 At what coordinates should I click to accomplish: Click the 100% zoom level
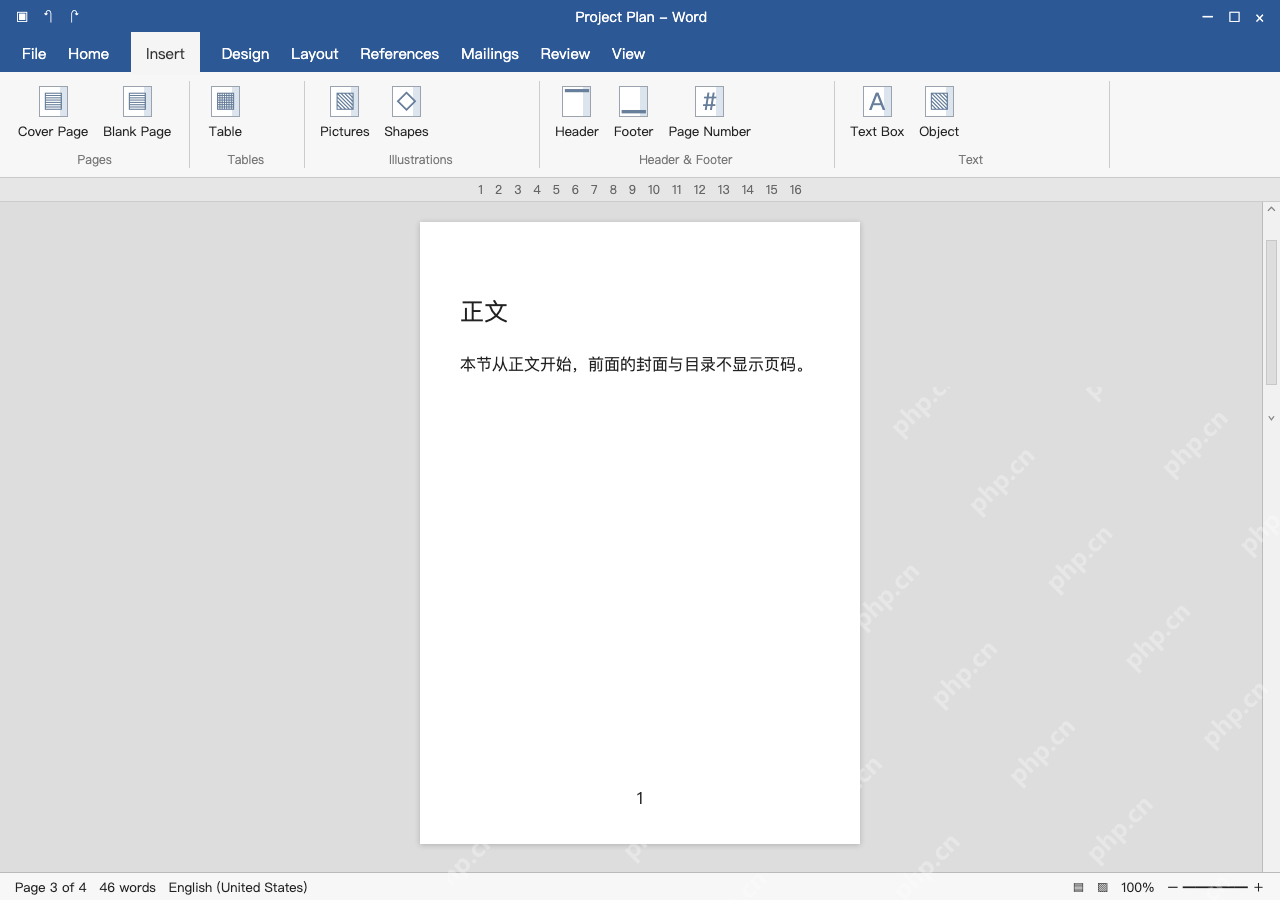[x=1137, y=887]
